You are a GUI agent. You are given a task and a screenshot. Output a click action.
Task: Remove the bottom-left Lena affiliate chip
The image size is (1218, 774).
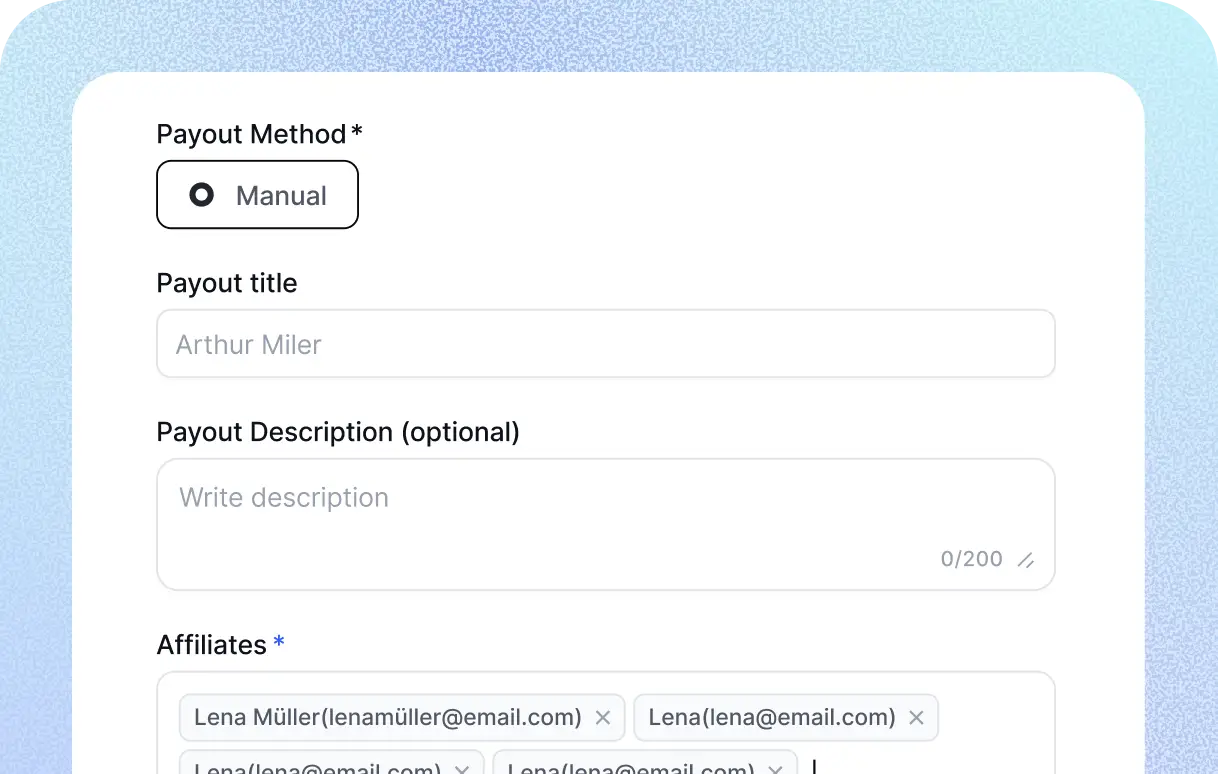[x=462, y=769]
